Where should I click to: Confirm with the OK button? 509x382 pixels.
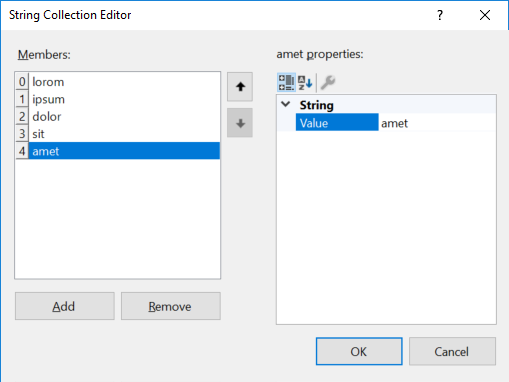(x=359, y=351)
